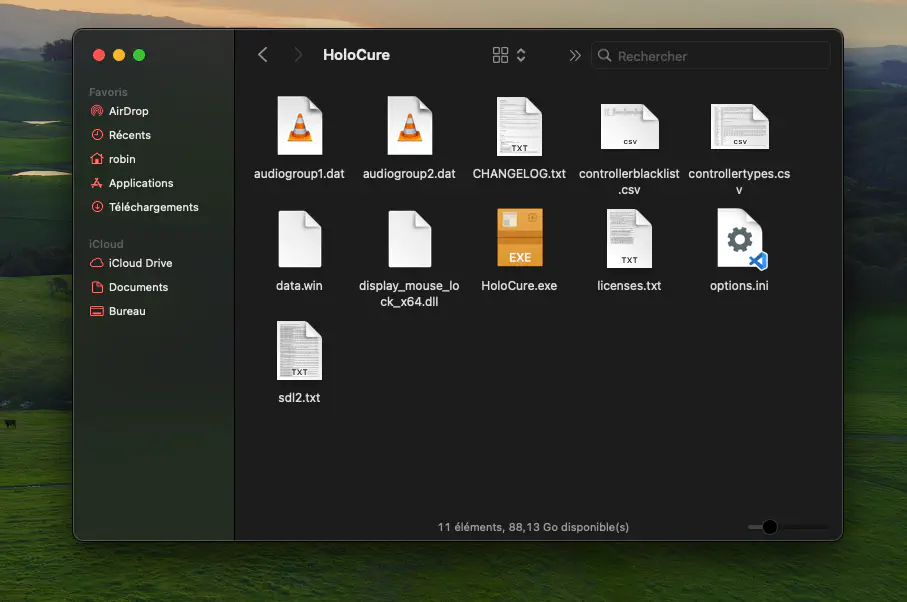Image resolution: width=907 pixels, height=602 pixels.
Task: Select the data.win file icon
Action: [299, 240]
